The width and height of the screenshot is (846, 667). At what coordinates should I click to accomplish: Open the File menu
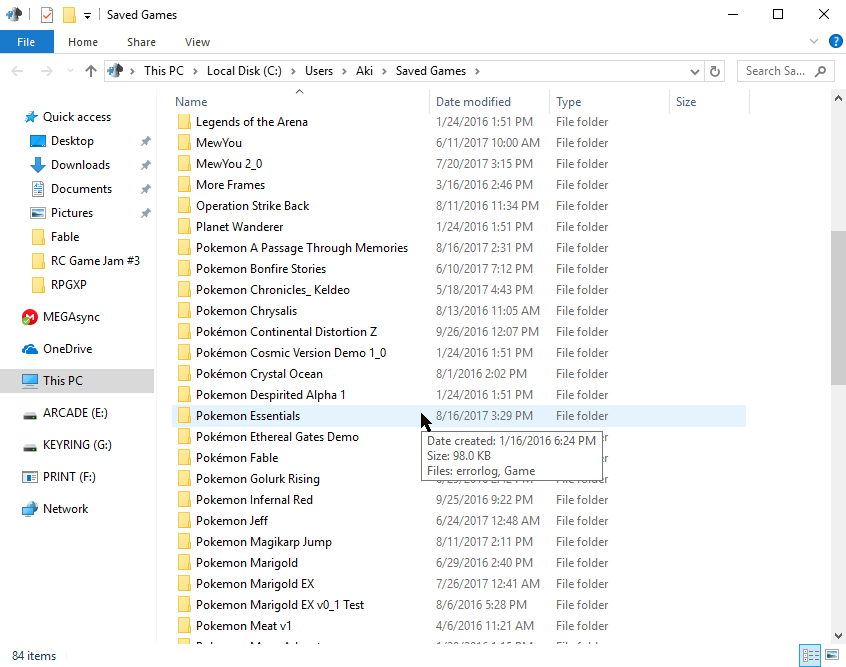click(x=26, y=42)
